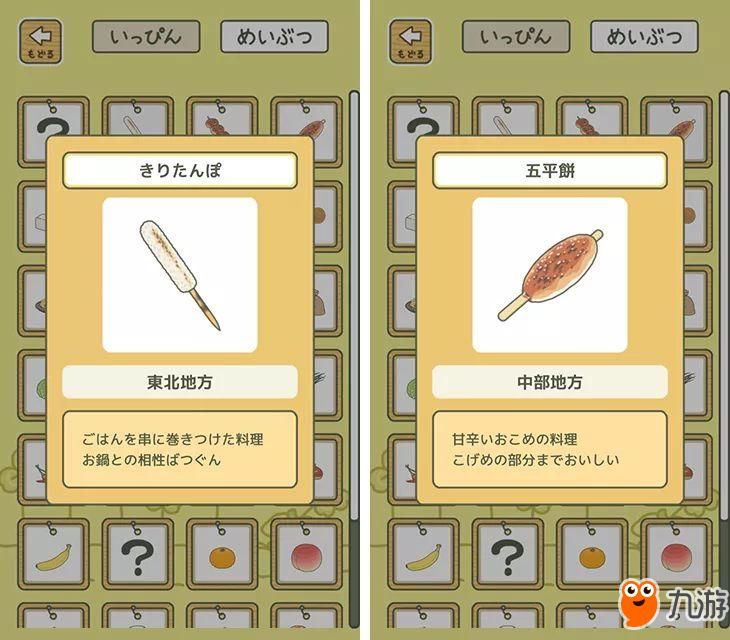This screenshot has height=640, width=730.
Task: Select the peach item in right grid
Action: tap(676, 555)
